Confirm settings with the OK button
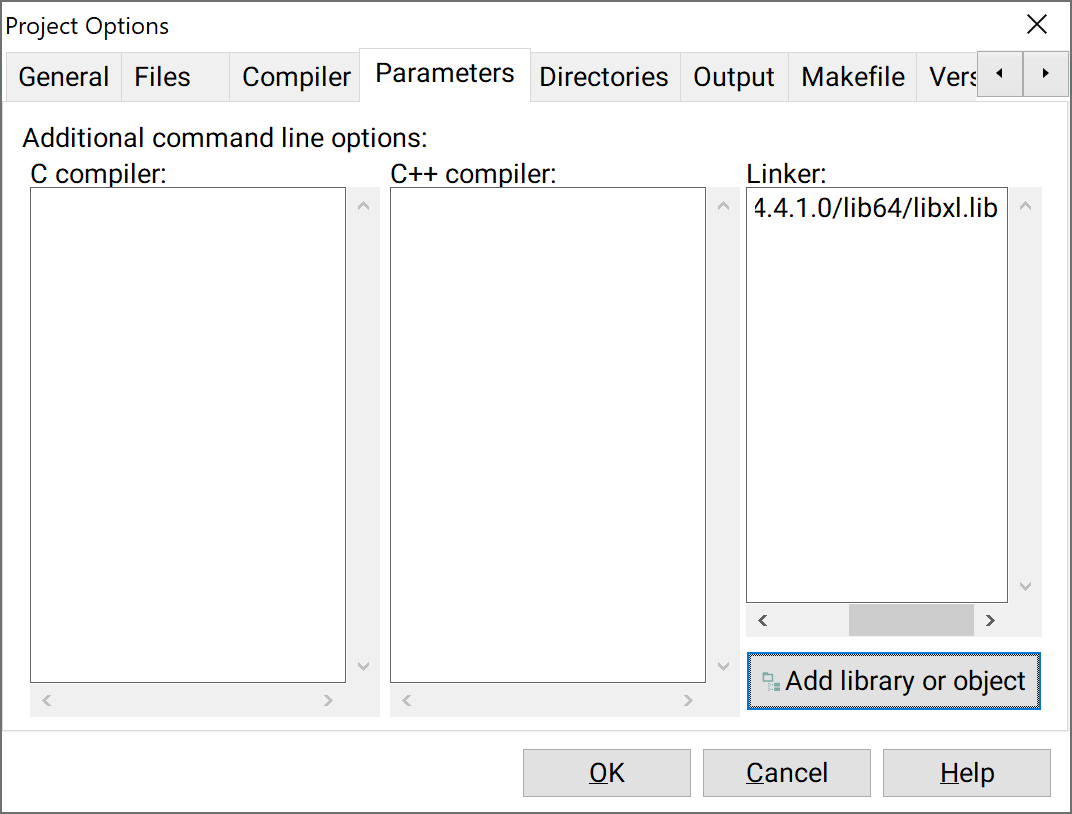Screen dimensions: 1072x814 (606, 773)
